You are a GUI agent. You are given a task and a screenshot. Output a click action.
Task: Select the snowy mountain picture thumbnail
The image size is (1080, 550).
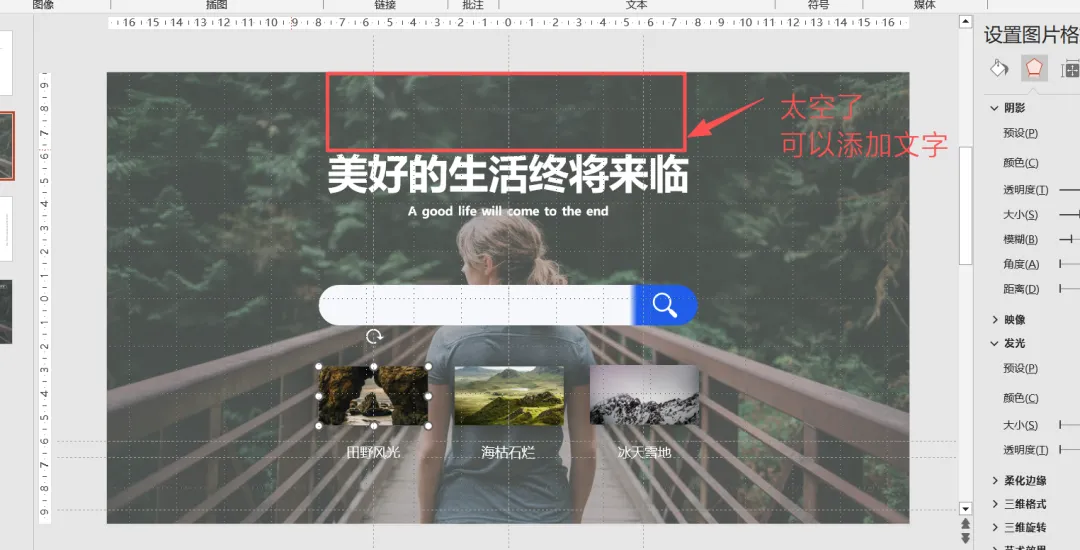(644, 396)
